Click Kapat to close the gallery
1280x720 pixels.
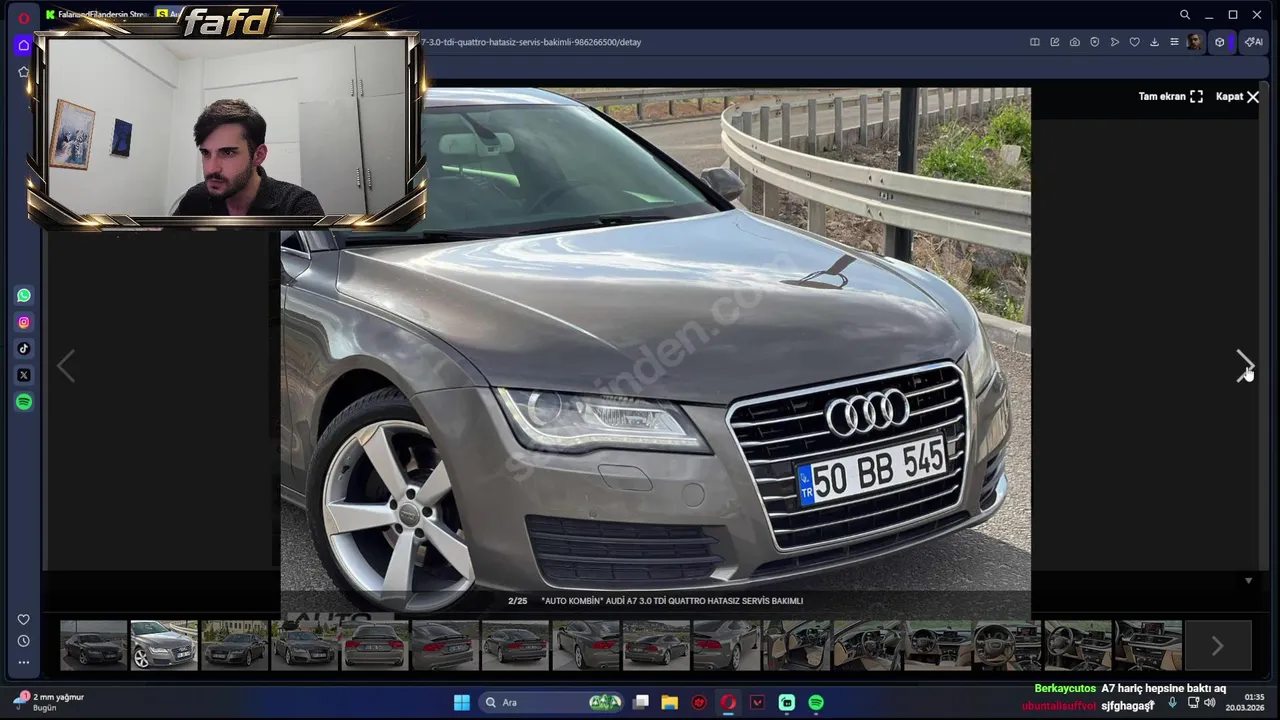click(1238, 97)
